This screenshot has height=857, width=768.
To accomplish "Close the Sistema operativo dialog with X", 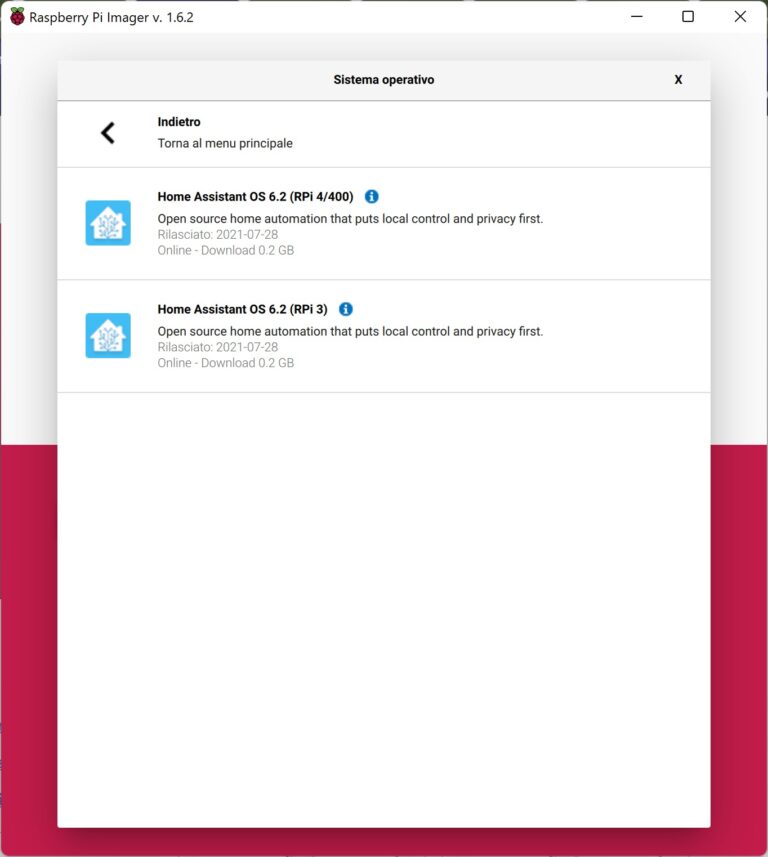I will [678, 80].
